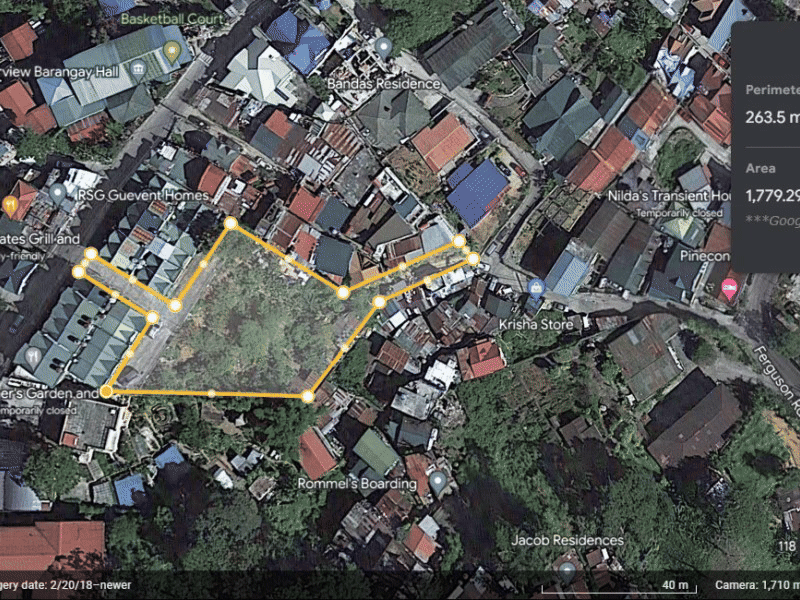Select the pink pin below Pinecone label

pos(729,288)
